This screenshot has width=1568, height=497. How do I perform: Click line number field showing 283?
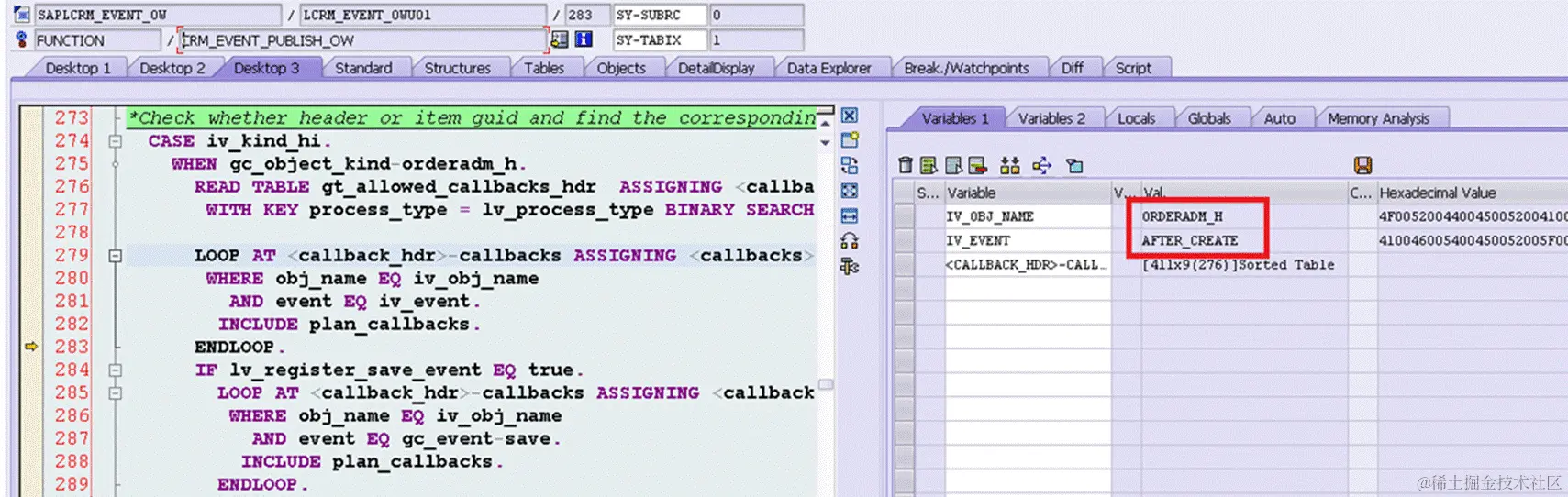pos(587,15)
